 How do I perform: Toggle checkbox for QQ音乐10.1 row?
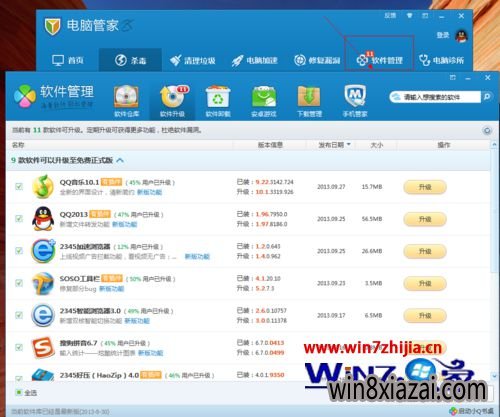coord(19,186)
